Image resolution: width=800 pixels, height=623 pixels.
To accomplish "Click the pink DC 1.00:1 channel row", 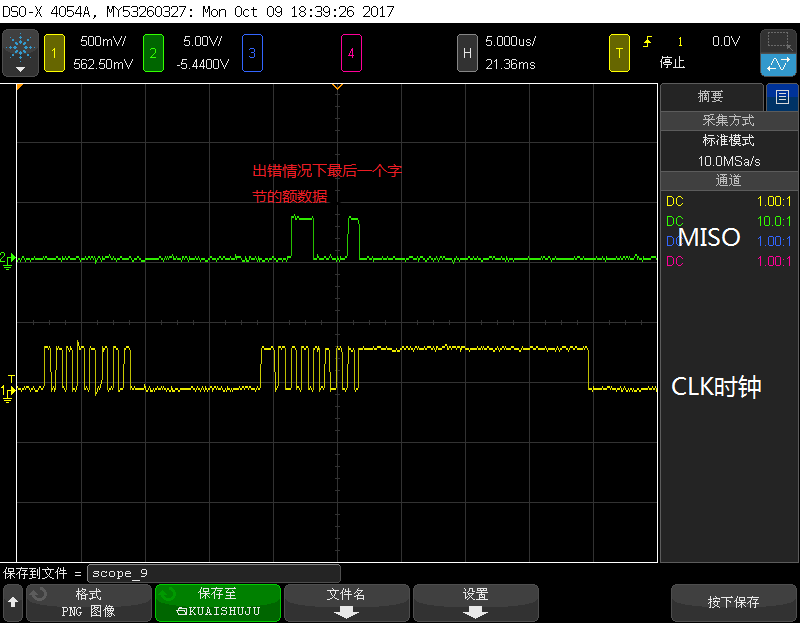I will point(729,261).
